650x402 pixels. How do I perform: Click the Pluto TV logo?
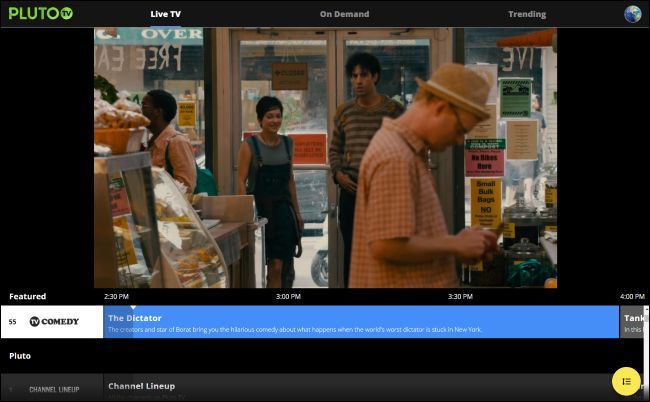tap(41, 13)
